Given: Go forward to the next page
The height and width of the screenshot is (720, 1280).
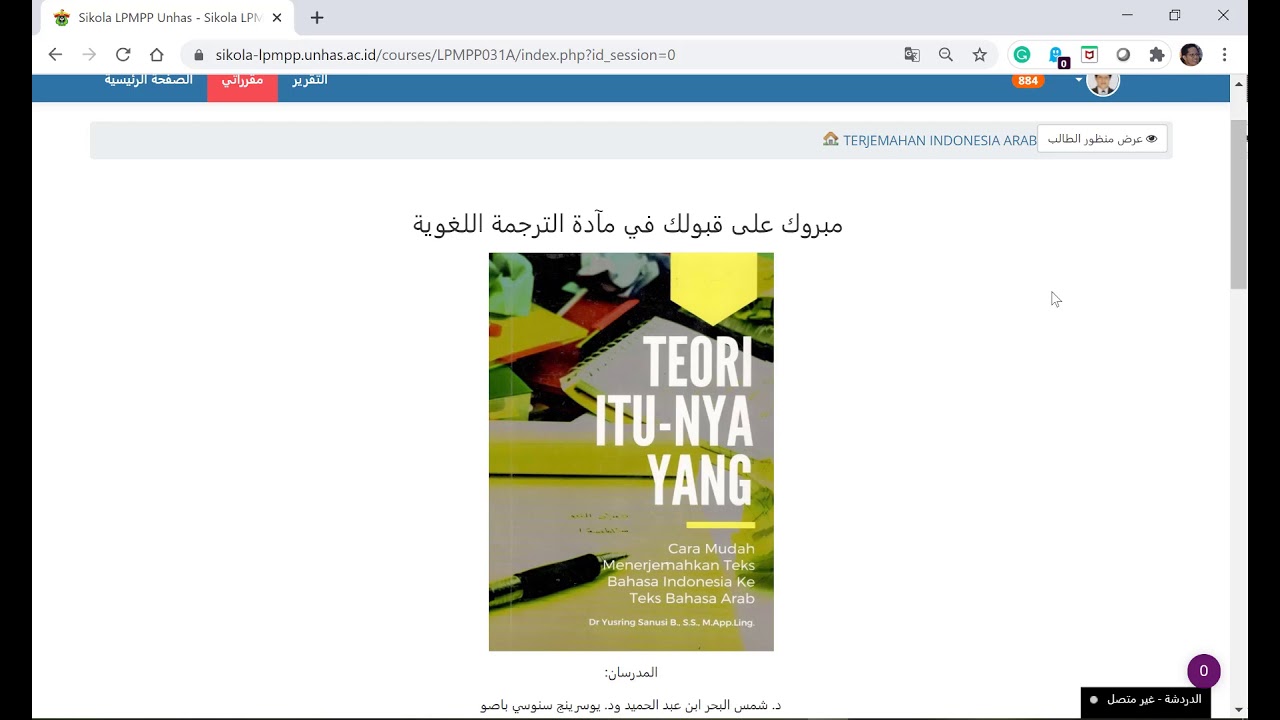Looking at the screenshot, I should point(89,55).
